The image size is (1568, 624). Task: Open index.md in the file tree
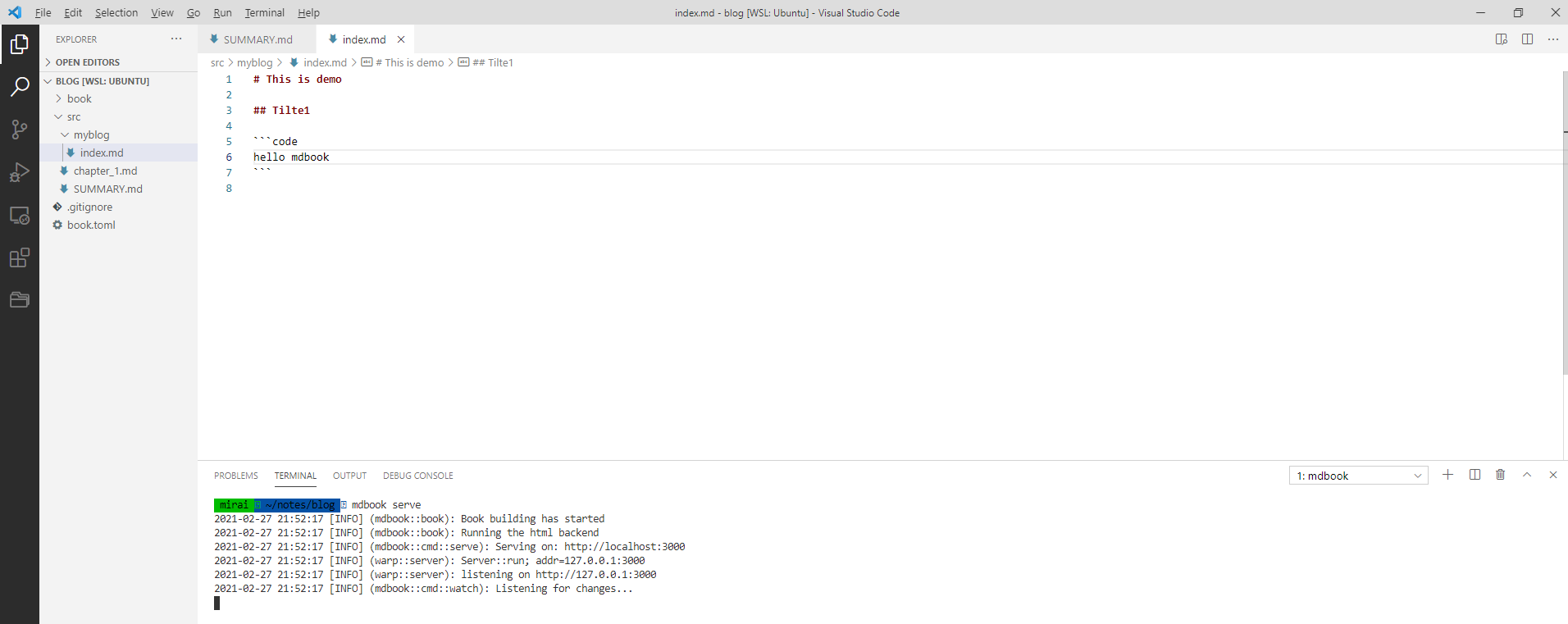[119, 153]
